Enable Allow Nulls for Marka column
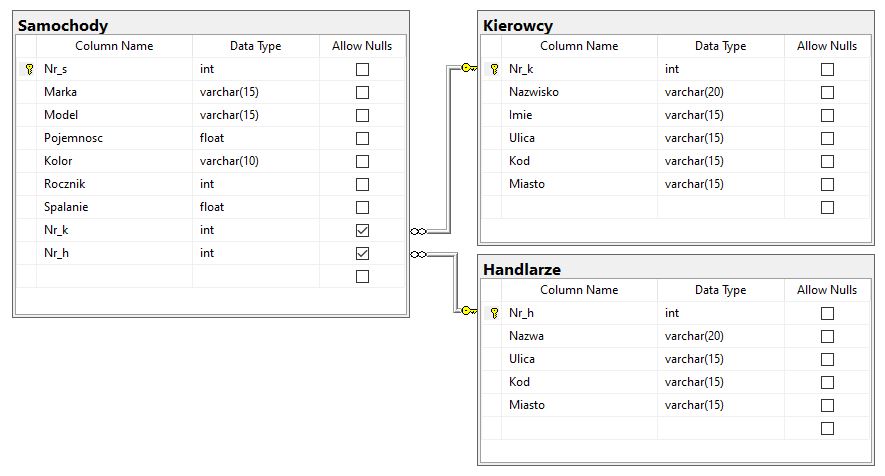 (x=362, y=92)
